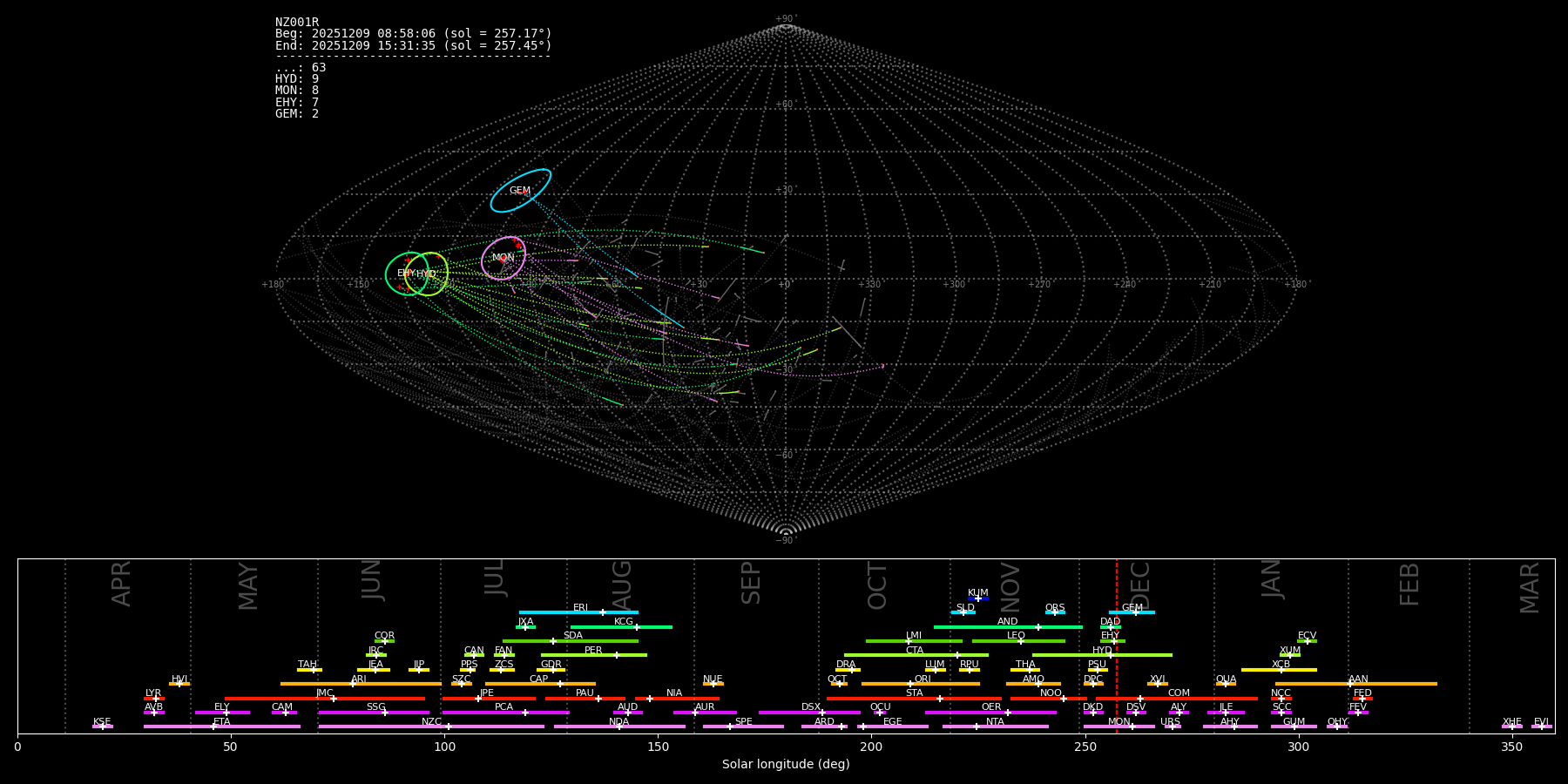Select the 'EHY: 7' count in header
Viewport: 1568px width, 784px height.
297,103
